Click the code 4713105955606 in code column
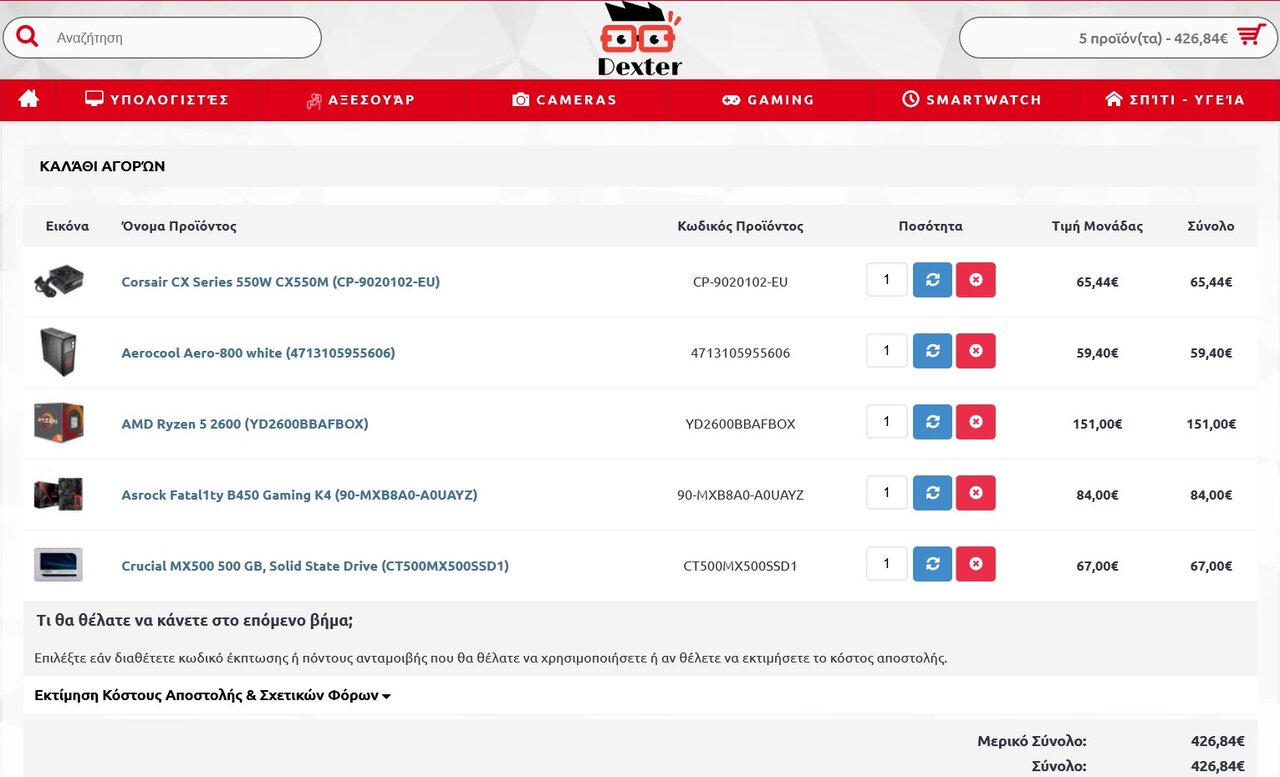This screenshot has width=1280, height=777. (x=740, y=353)
